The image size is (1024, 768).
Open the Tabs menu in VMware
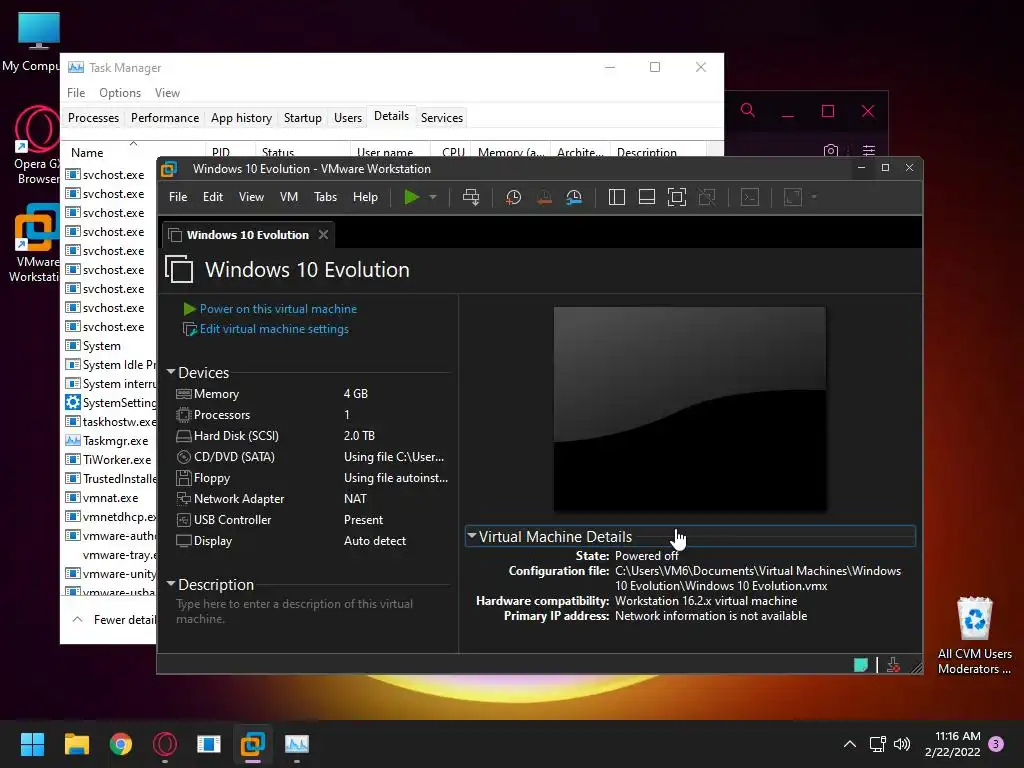click(325, 197)
